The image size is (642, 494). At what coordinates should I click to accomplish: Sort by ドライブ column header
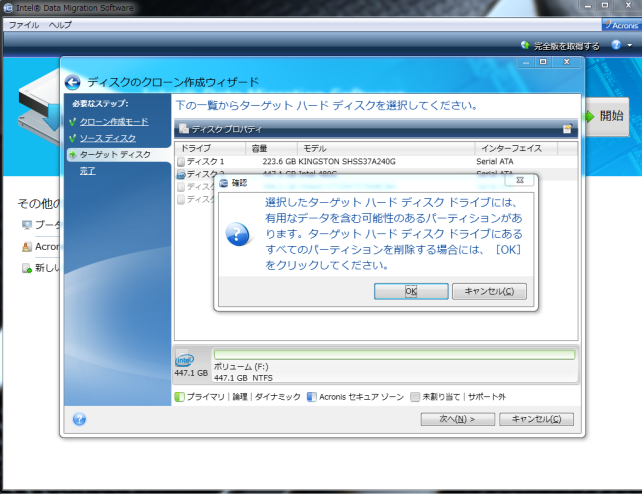tap(210, 148)
